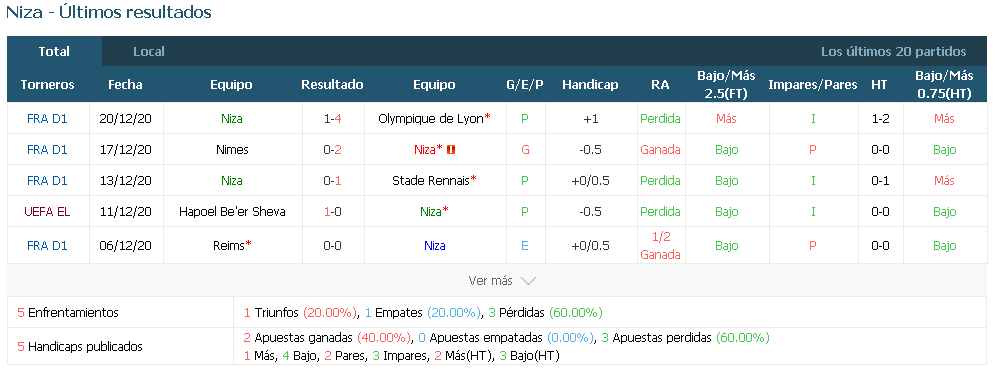This screenshot has width=997, height=371.
Task: Click the Impares/Pares column header
Action: (x=813, y=85)
